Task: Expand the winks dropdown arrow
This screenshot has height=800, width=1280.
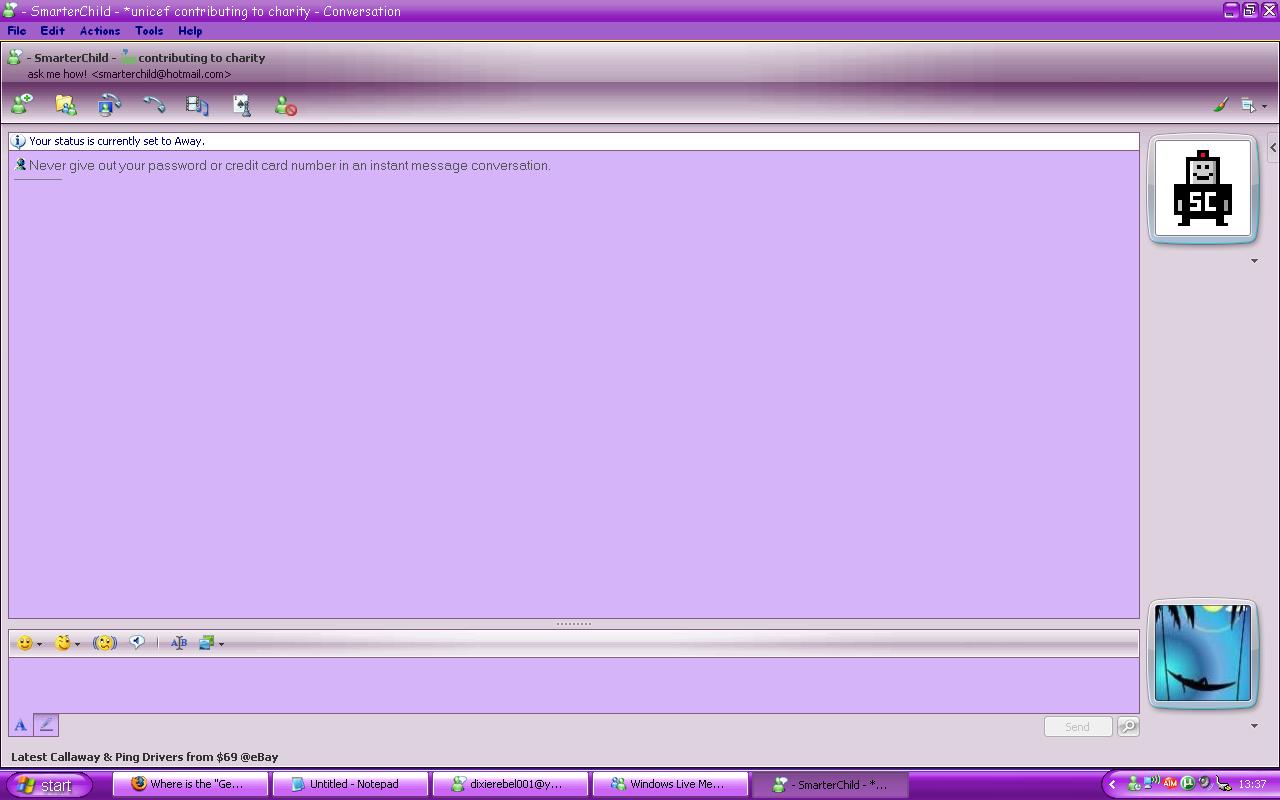Action: tap(77, 644)
